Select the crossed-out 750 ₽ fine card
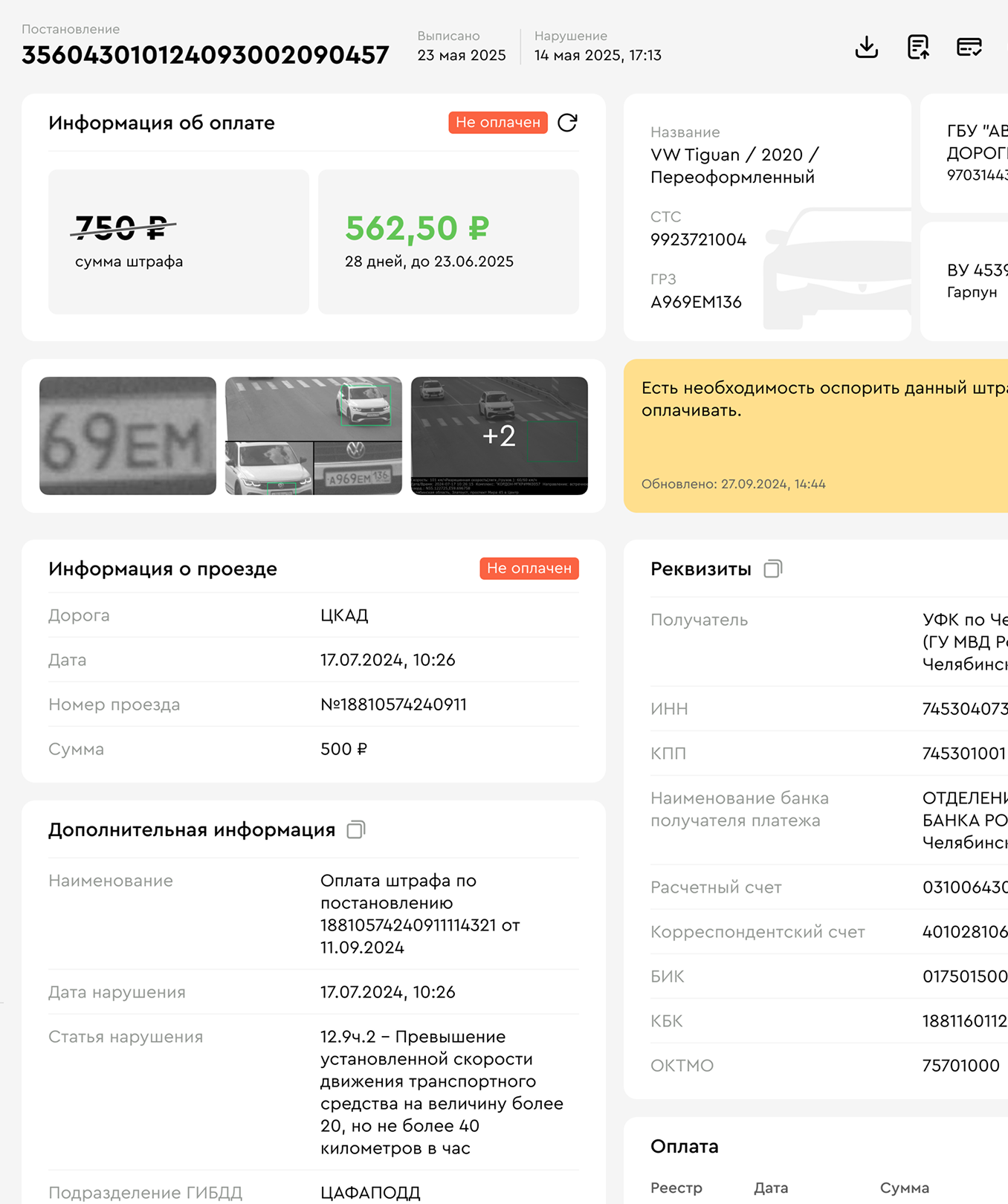 [x=178, y=242]
